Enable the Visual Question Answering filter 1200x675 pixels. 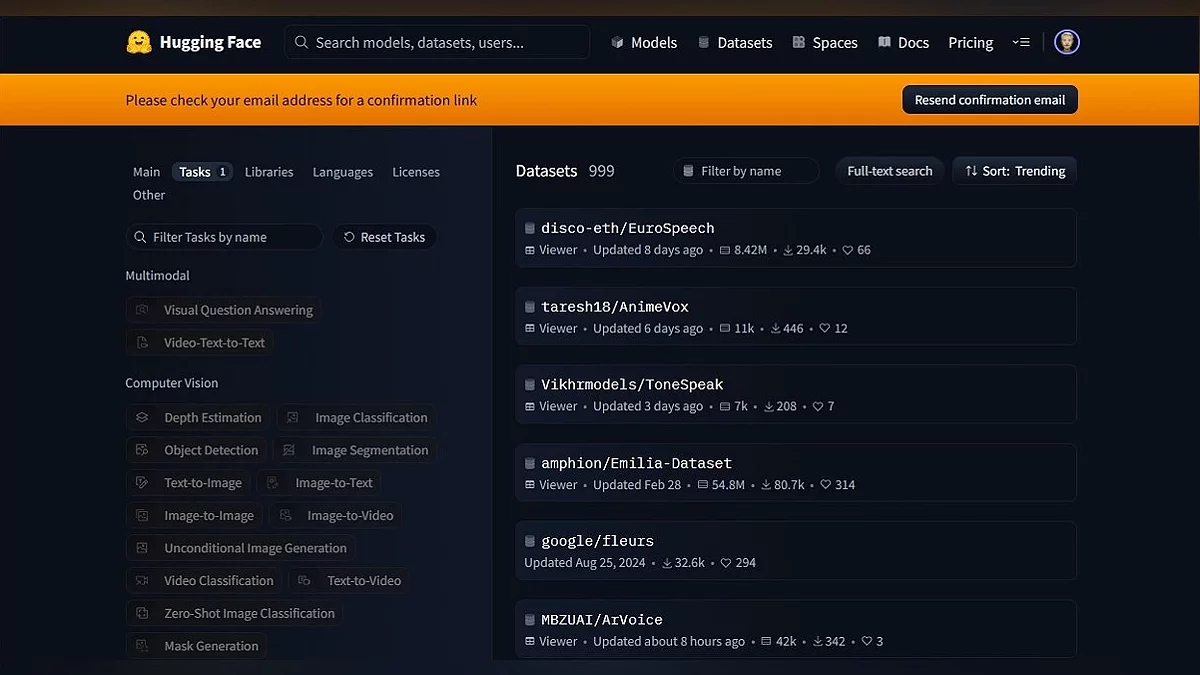click(x=223, y=310)
